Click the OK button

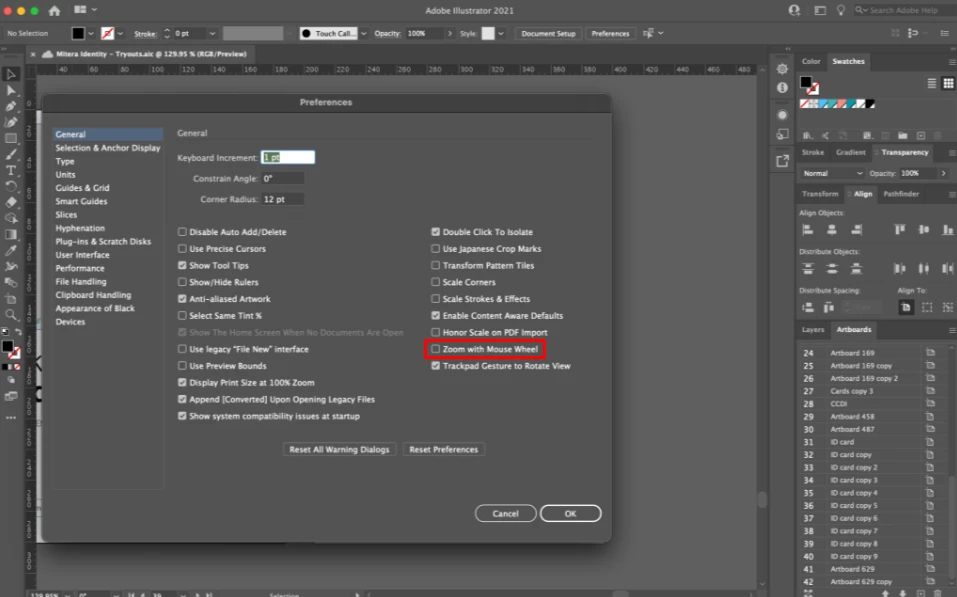click(570, 513)
